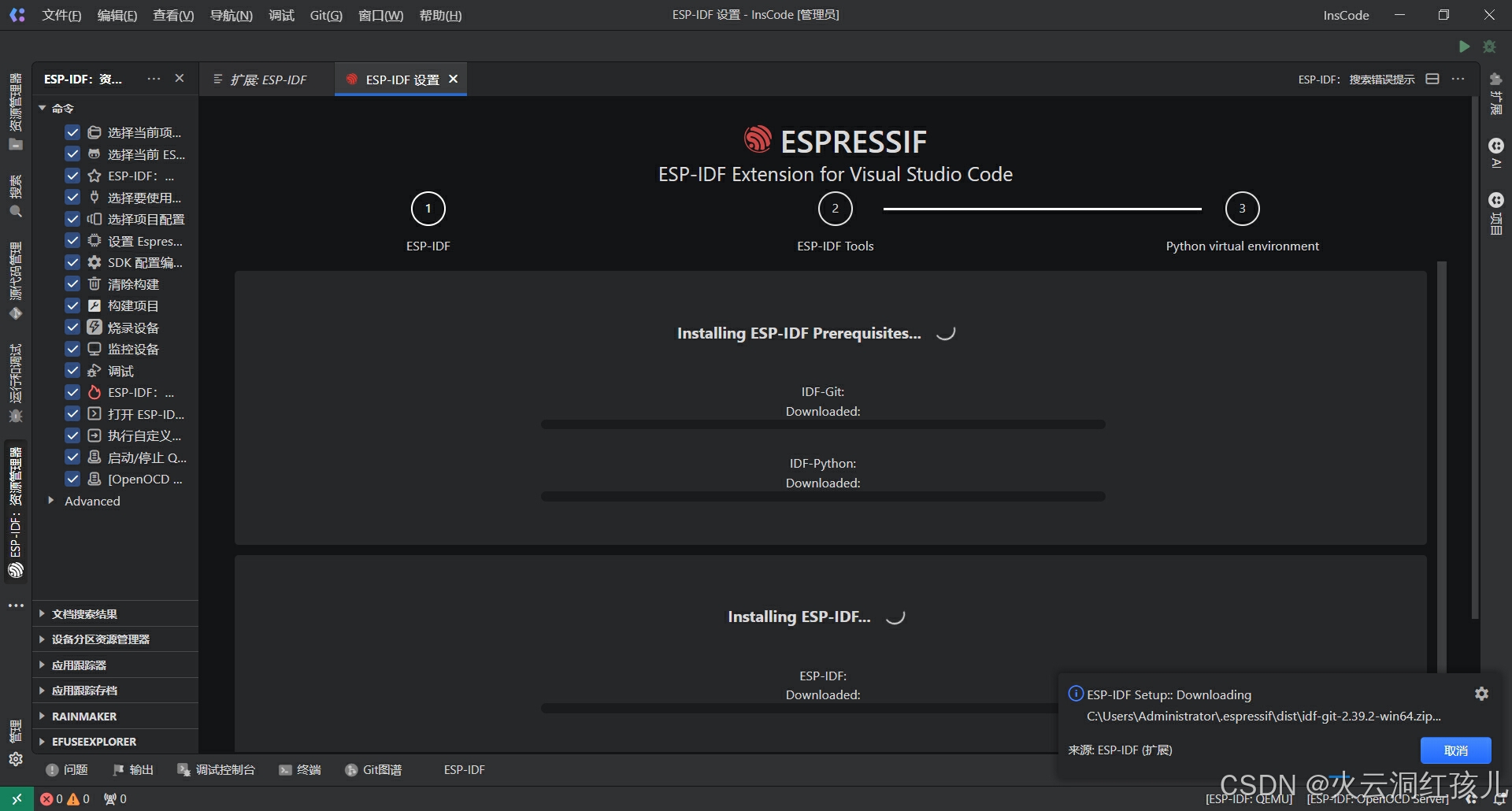Click the 监控设备 monitor icon
1512x811 pixels.
click(94, 349)
